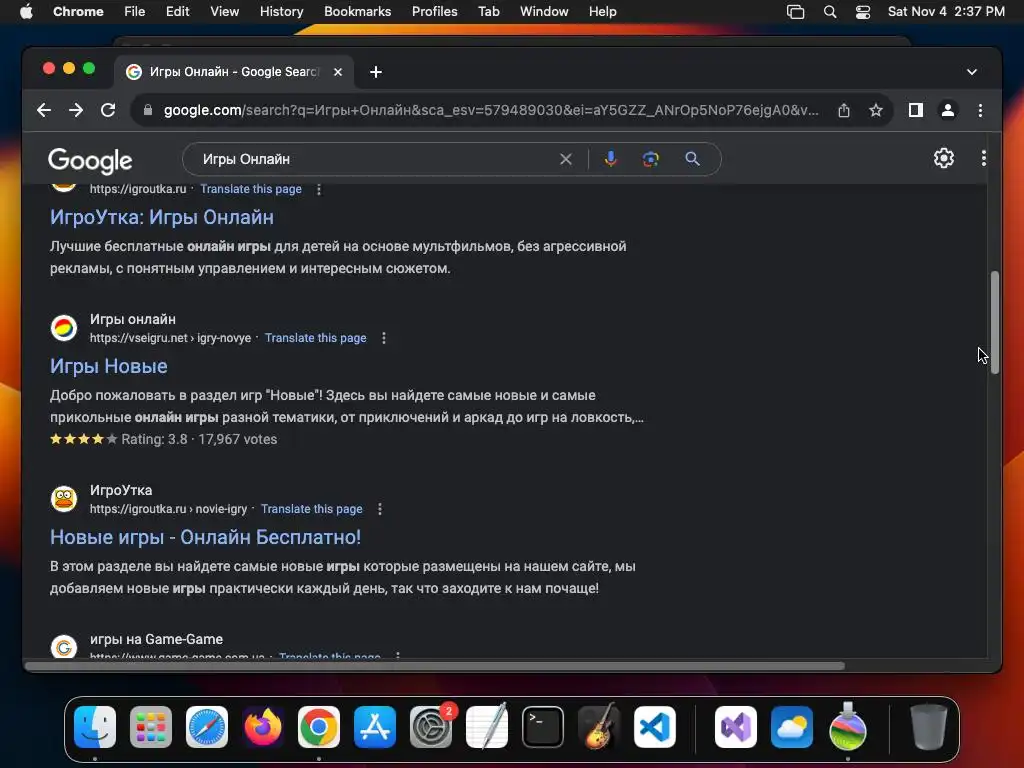Clear the Google search box text
Image resolution: width=1024 pixels, height=768 pixels.
(566, 159)
